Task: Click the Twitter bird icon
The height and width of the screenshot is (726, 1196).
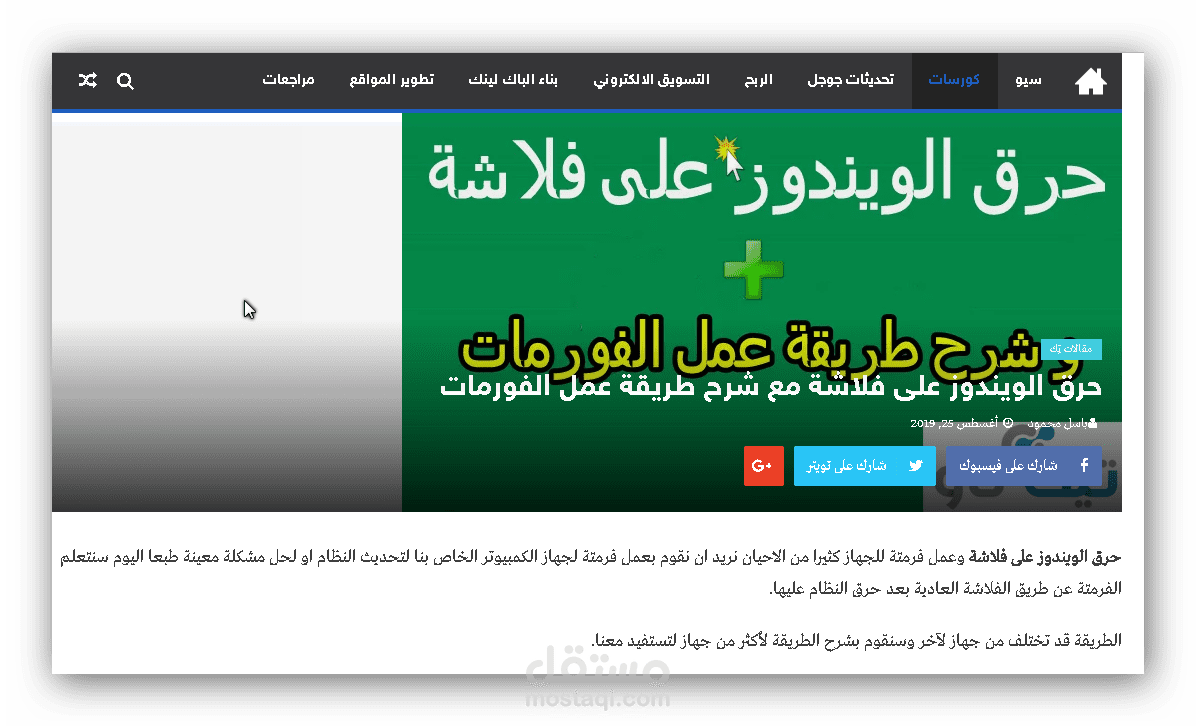Action: coord(915,466)
